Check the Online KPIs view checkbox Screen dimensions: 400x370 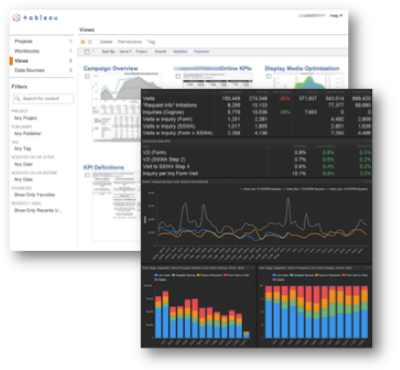[x=178, y=76]
